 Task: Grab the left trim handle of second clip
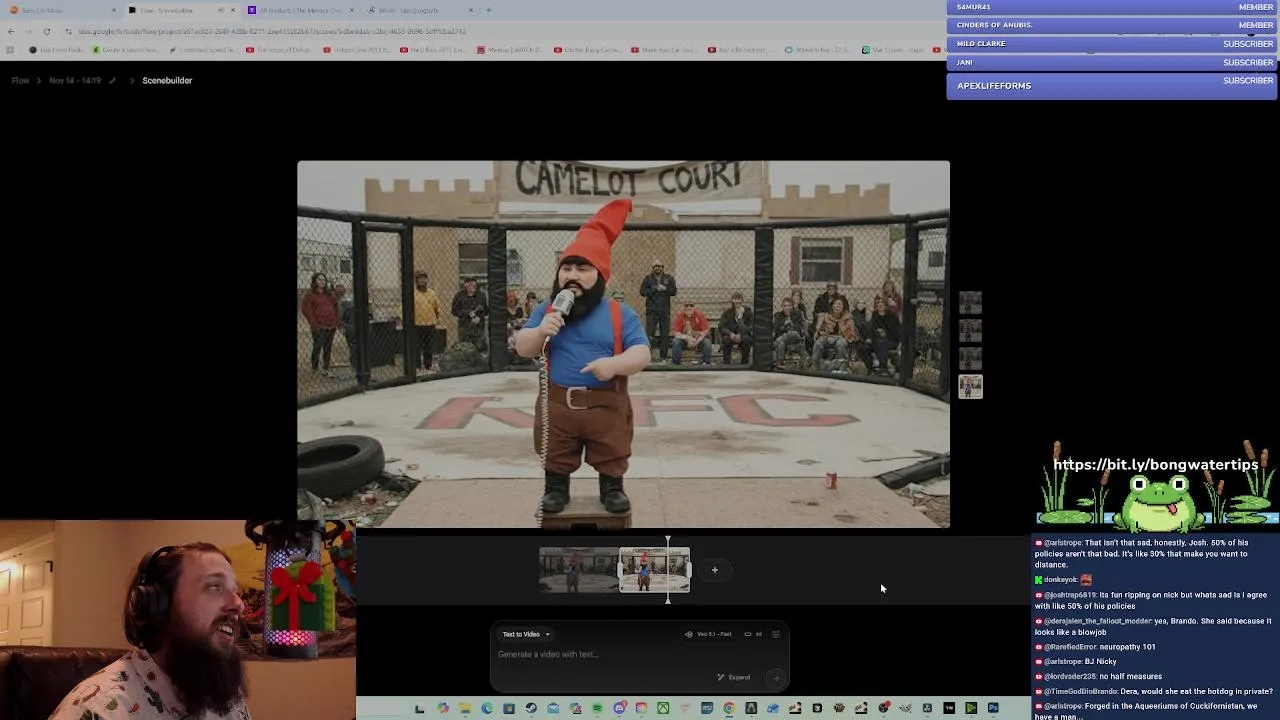tap(621, 570)
